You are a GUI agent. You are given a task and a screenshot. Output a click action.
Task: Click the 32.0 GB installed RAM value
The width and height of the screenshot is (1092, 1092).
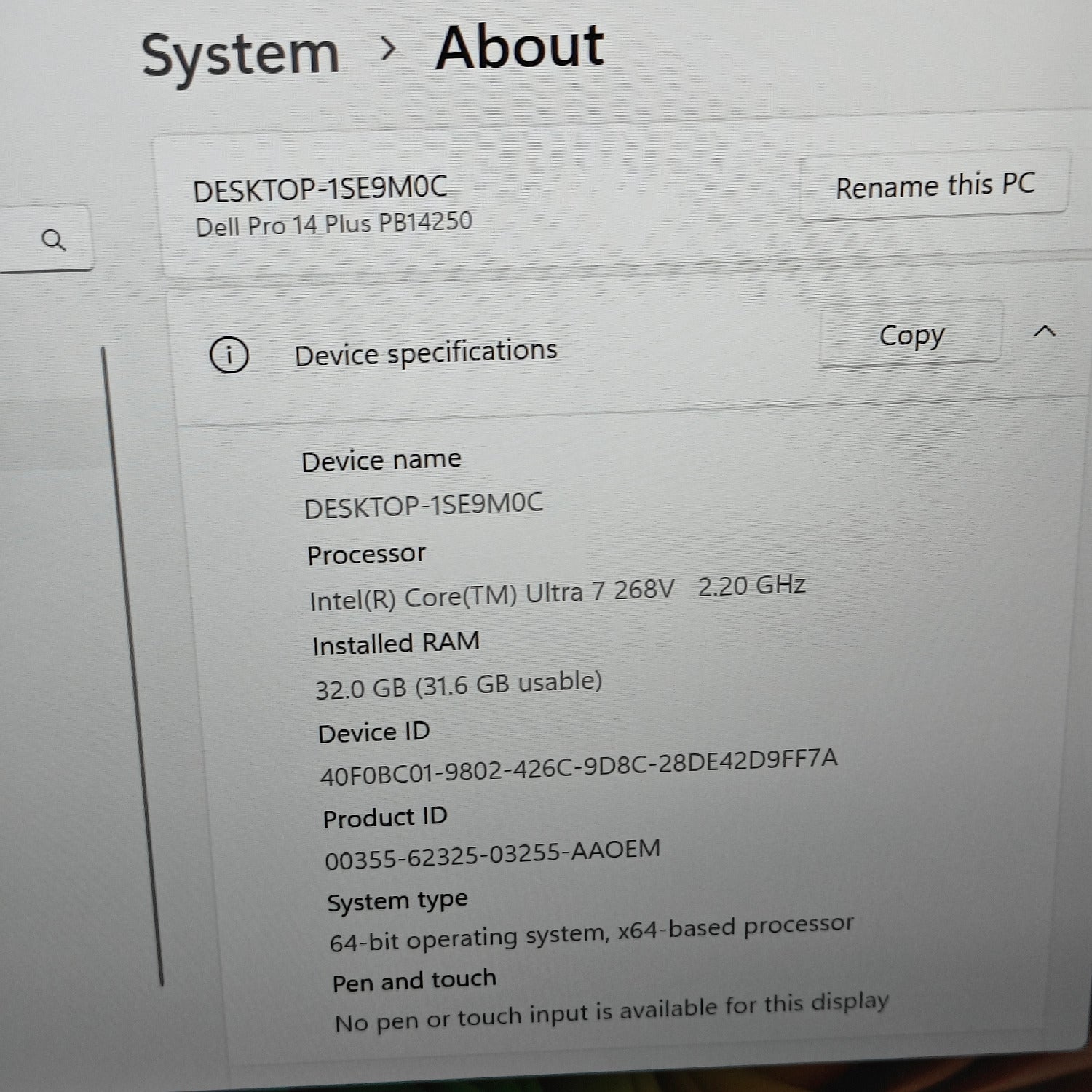click(x=459, y=685)
